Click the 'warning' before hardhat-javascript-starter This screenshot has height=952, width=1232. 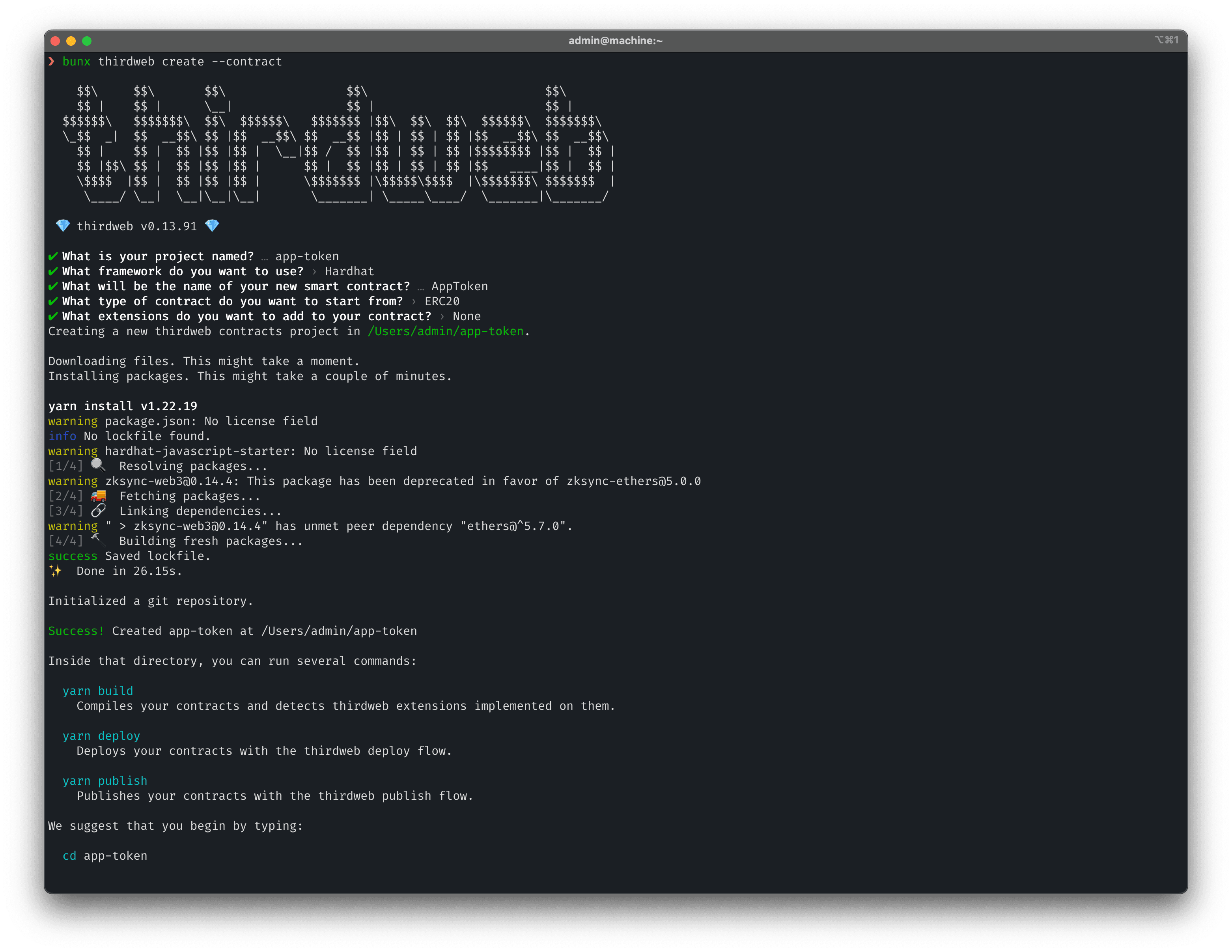tap(73, 451)
